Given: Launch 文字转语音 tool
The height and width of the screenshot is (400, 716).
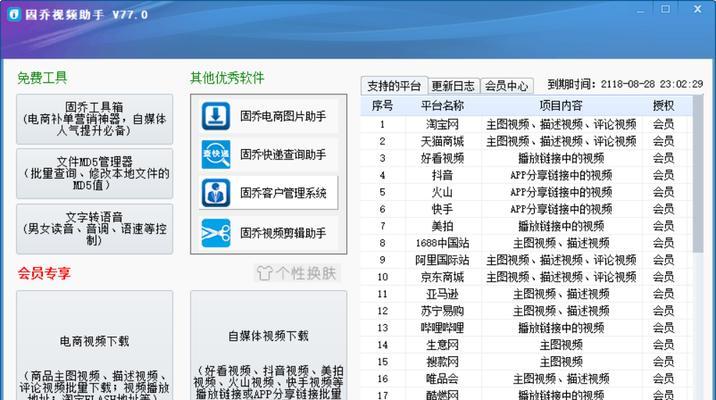Looking at the screenshot, I should (x=95, y=229).
